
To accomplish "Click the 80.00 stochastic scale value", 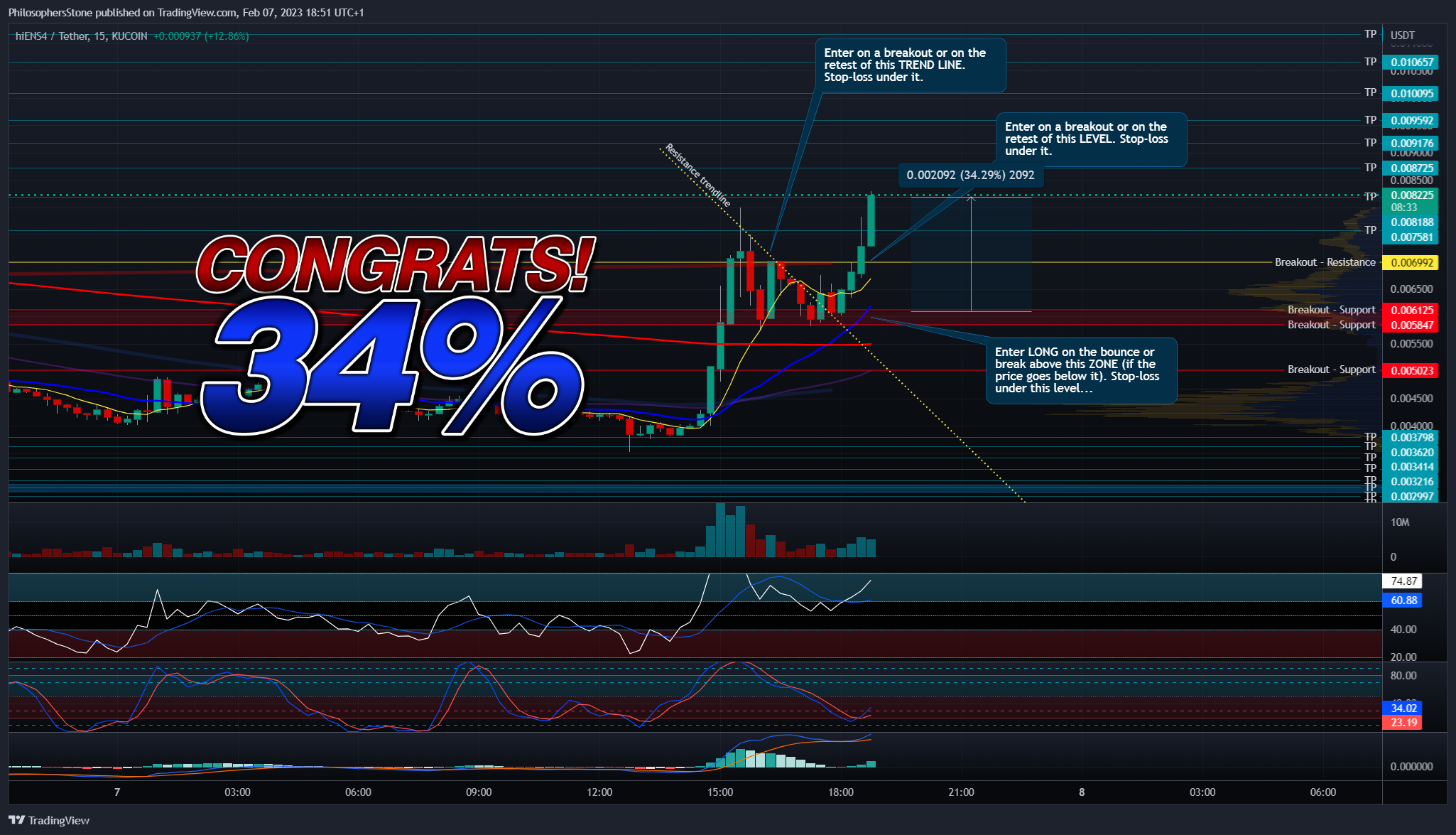I will [x=1403, y=675].
